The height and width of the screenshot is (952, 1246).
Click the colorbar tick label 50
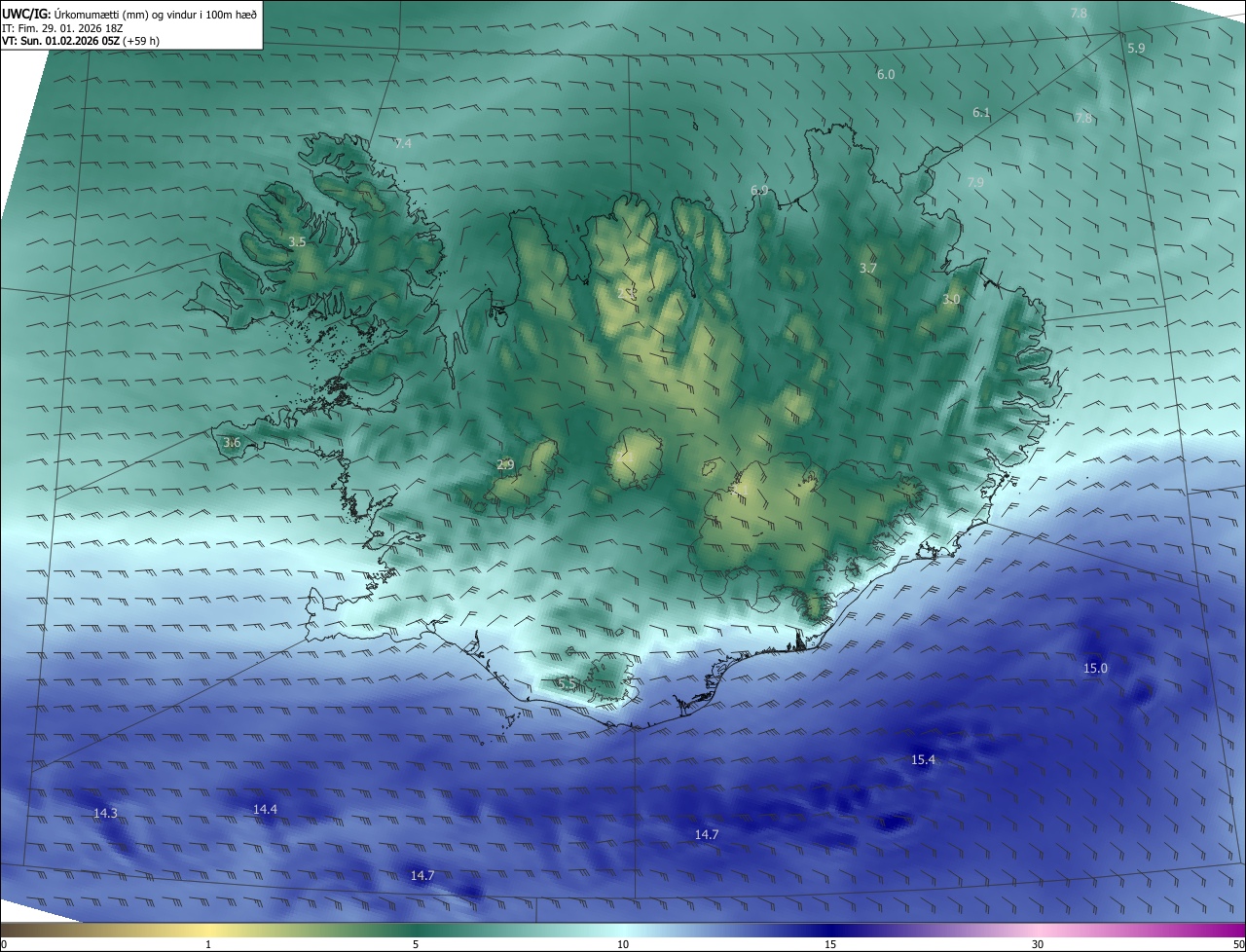[1238, 944]
